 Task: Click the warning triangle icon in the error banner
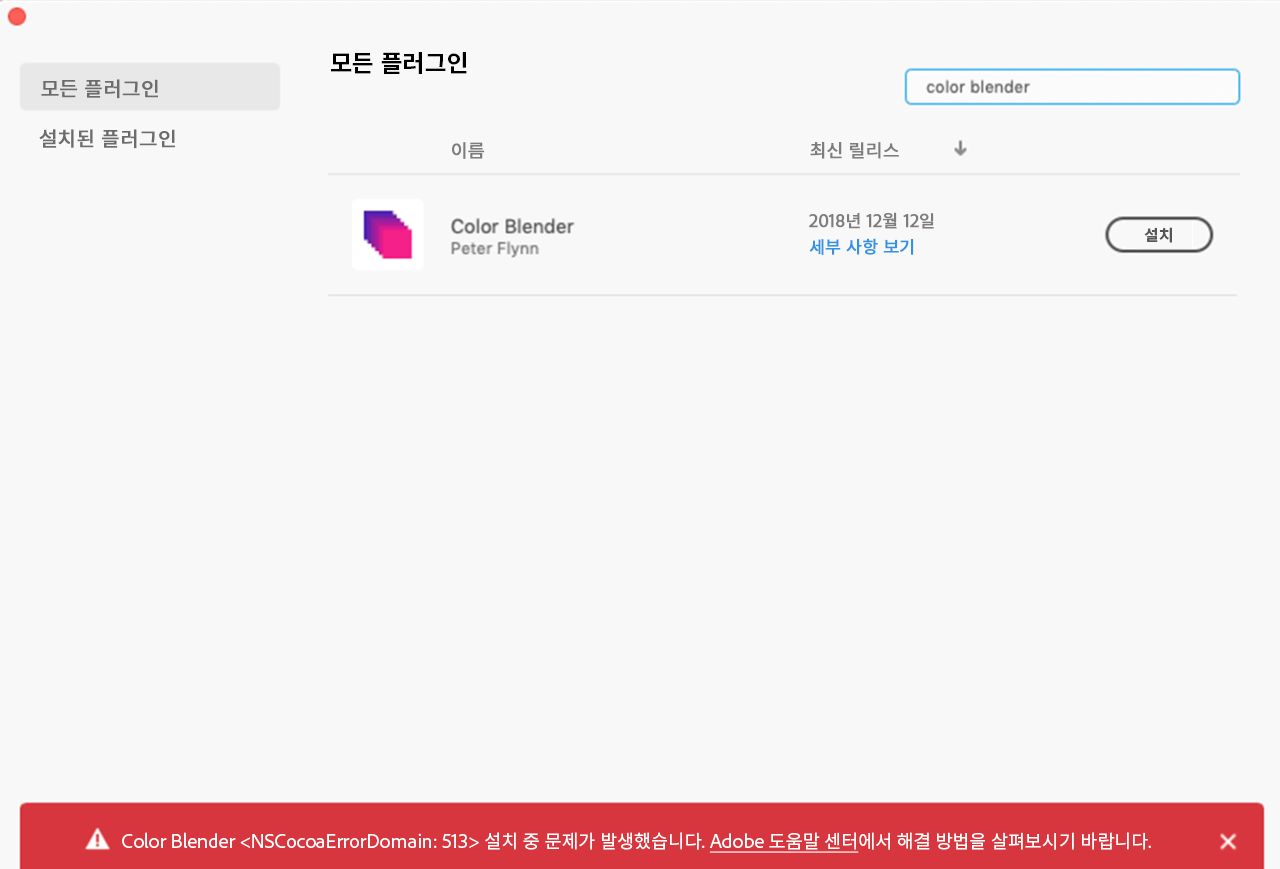point(97,840)
